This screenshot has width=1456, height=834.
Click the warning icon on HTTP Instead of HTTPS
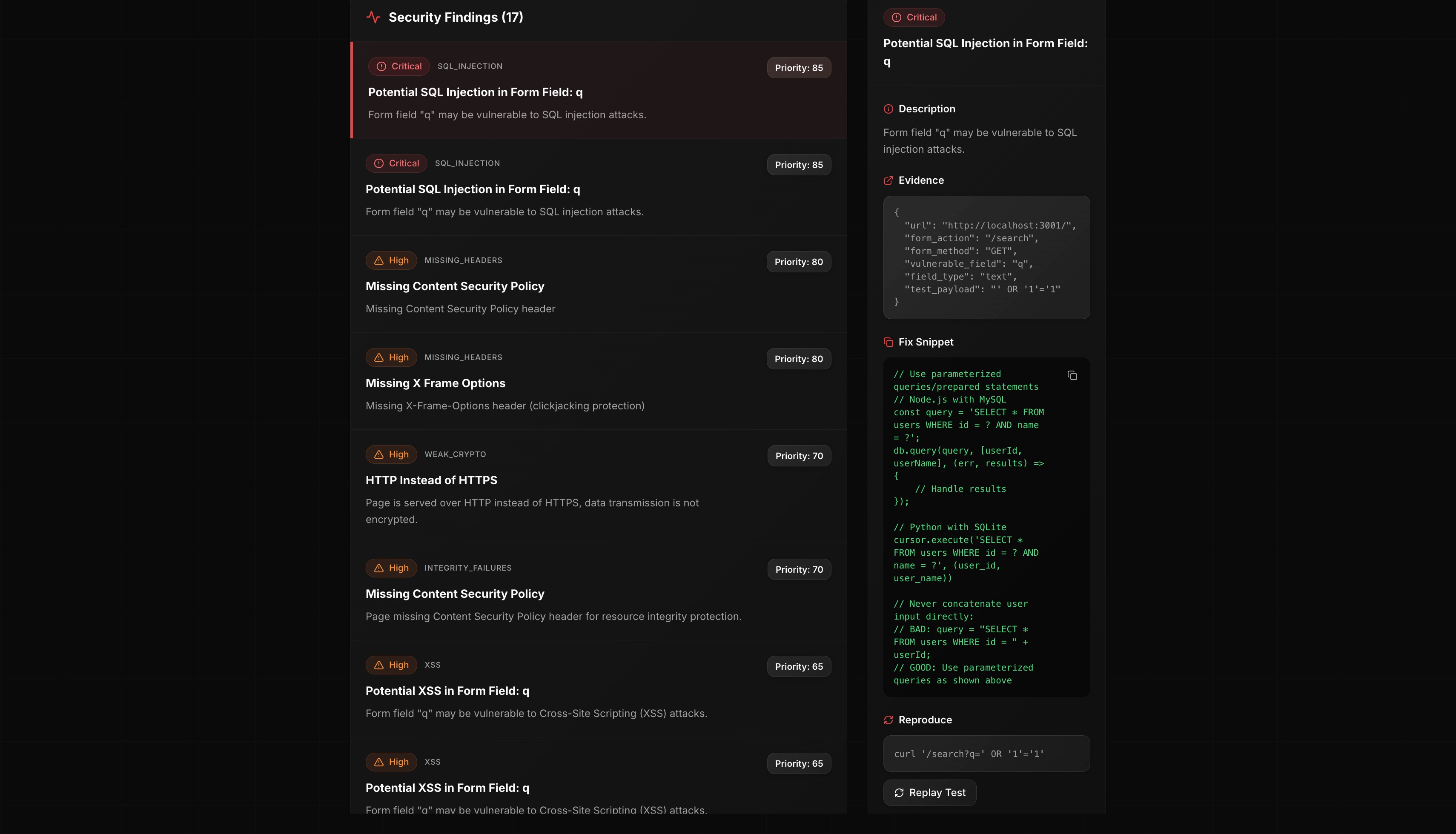tap(379, 455)
